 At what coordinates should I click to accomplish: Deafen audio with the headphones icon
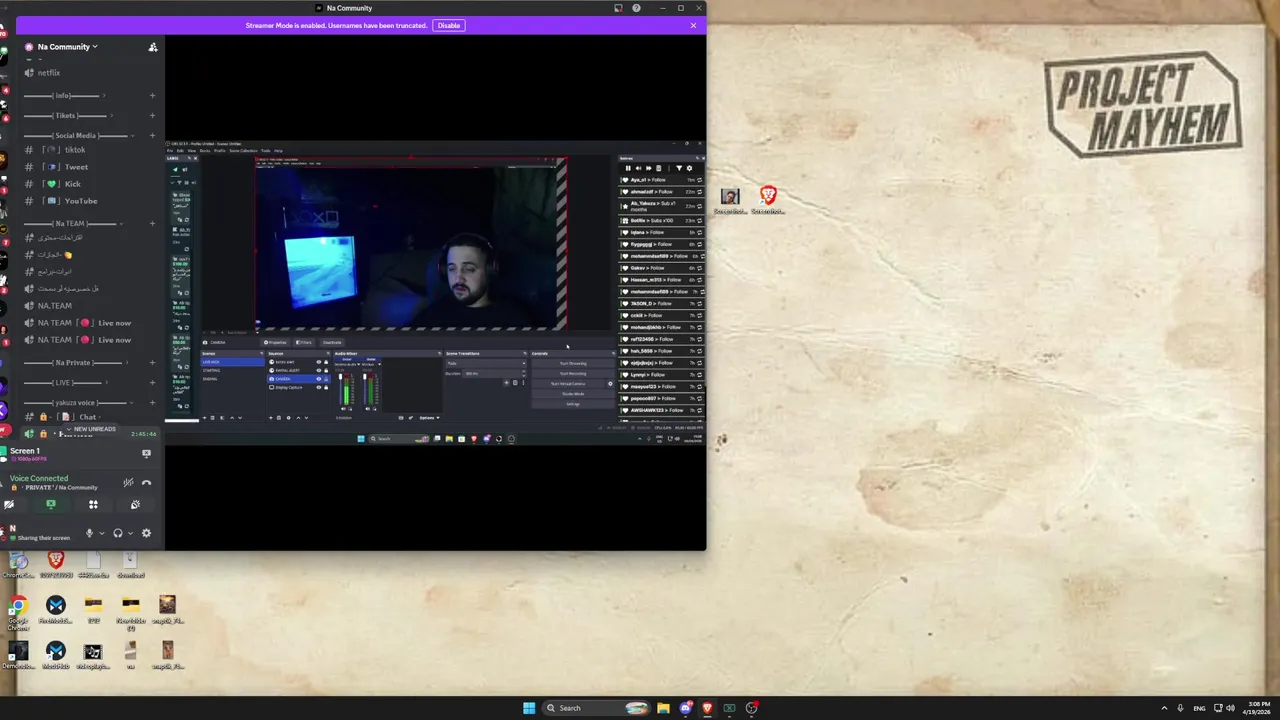[x=118, y=533]
